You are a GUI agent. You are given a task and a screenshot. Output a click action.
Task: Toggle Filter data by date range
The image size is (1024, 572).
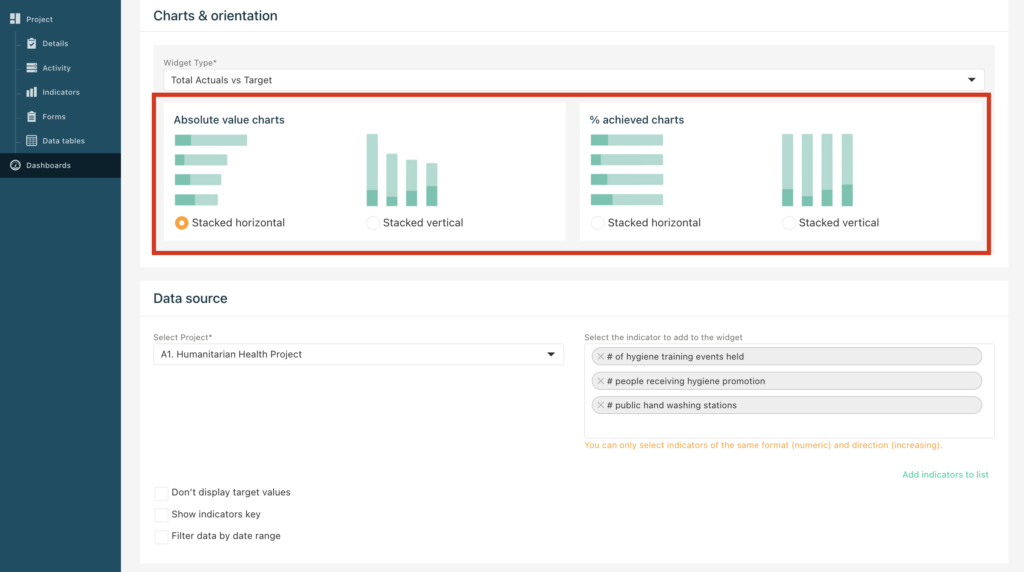[x=161, y=536]
